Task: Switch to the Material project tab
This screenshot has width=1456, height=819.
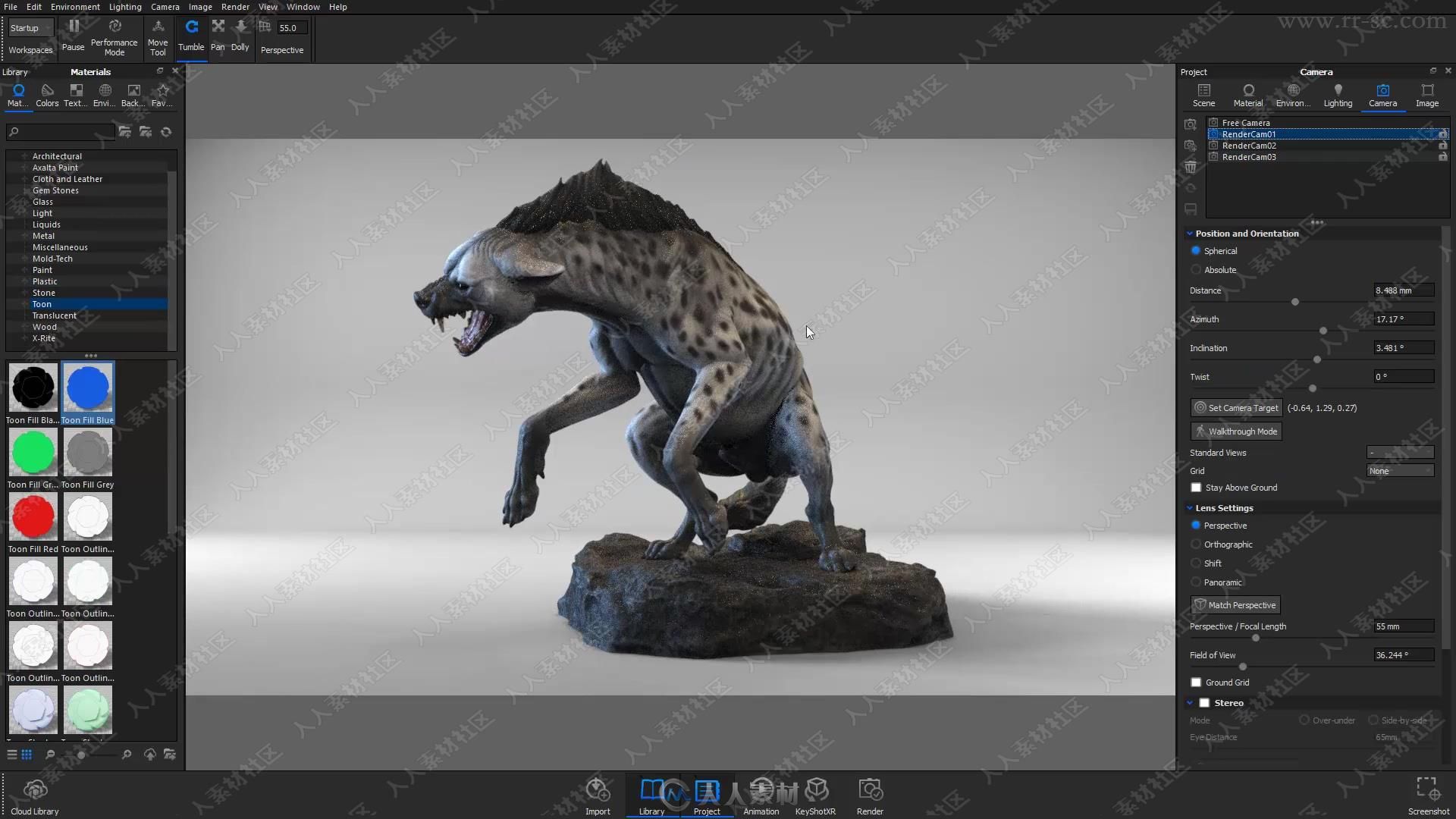Action: [1248, 96]
